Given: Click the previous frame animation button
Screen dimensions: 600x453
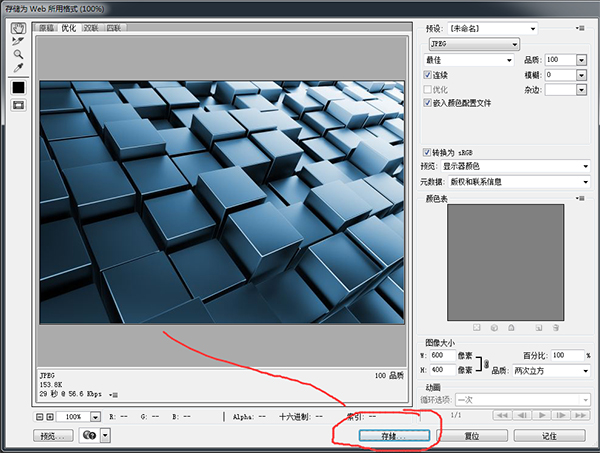Looking at the screenshot, I should coord(522,415).
